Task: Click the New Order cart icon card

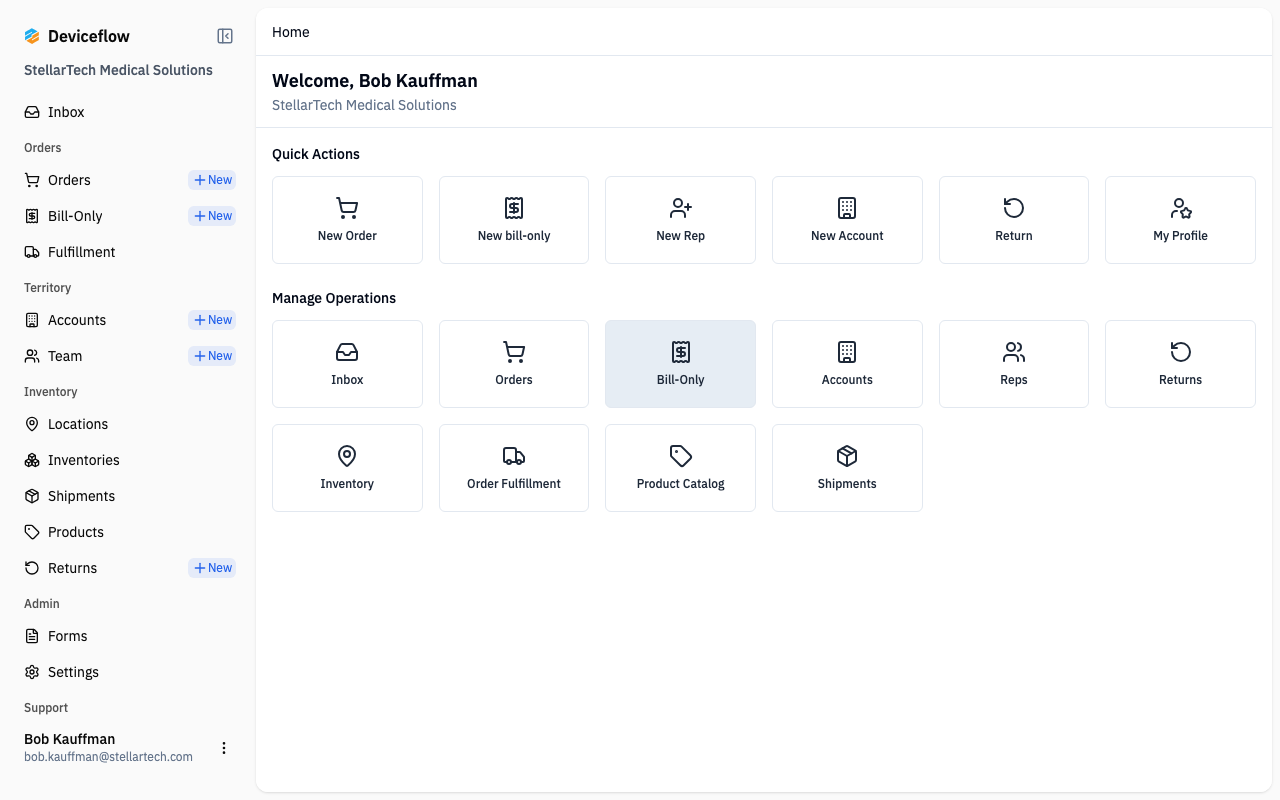Action: [x=347, y=220]
